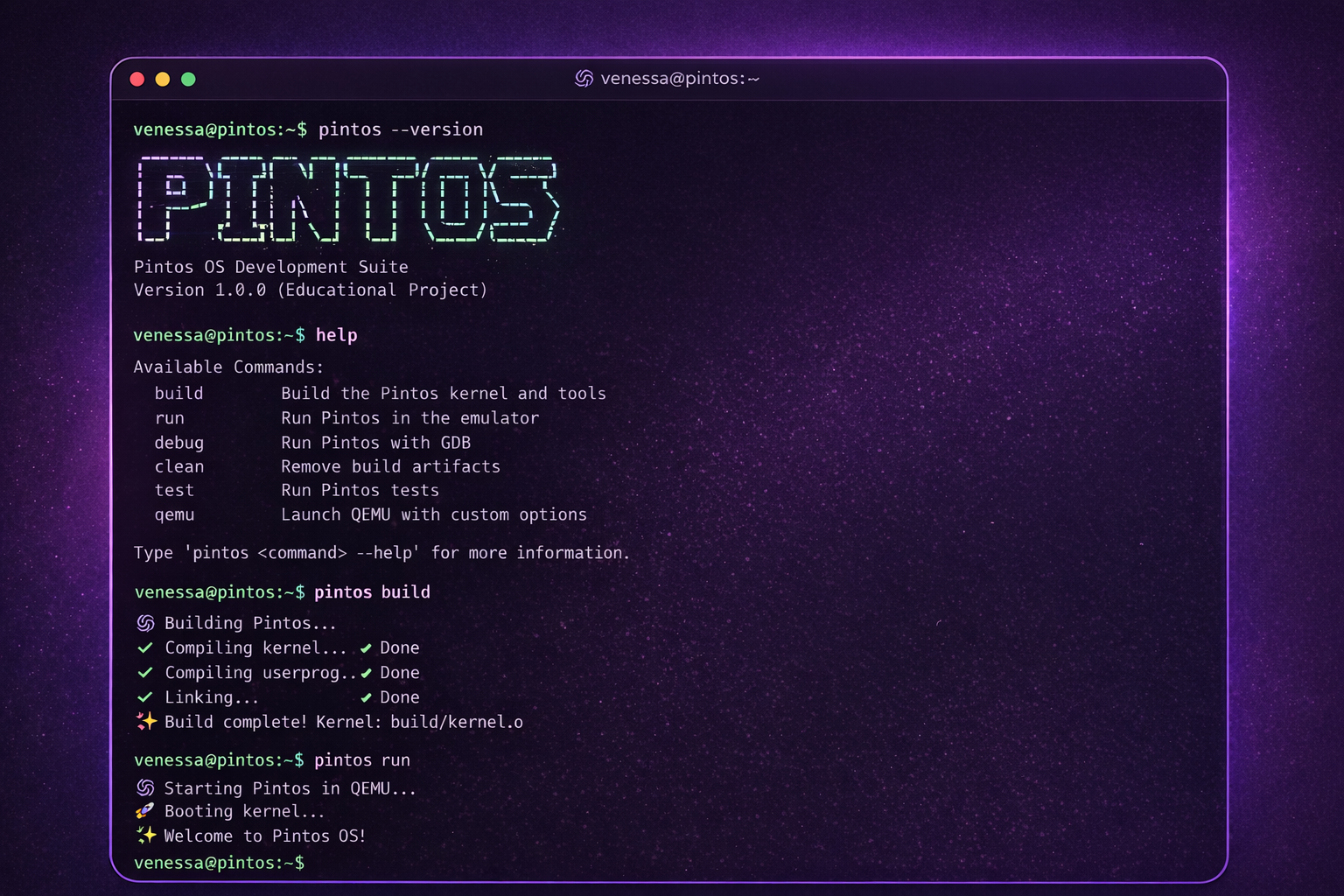Screen dimensions: 1344x896
Task: Click the 'Compiling userprog..' text
Action: pyautogui.click(x=261, y=672)
